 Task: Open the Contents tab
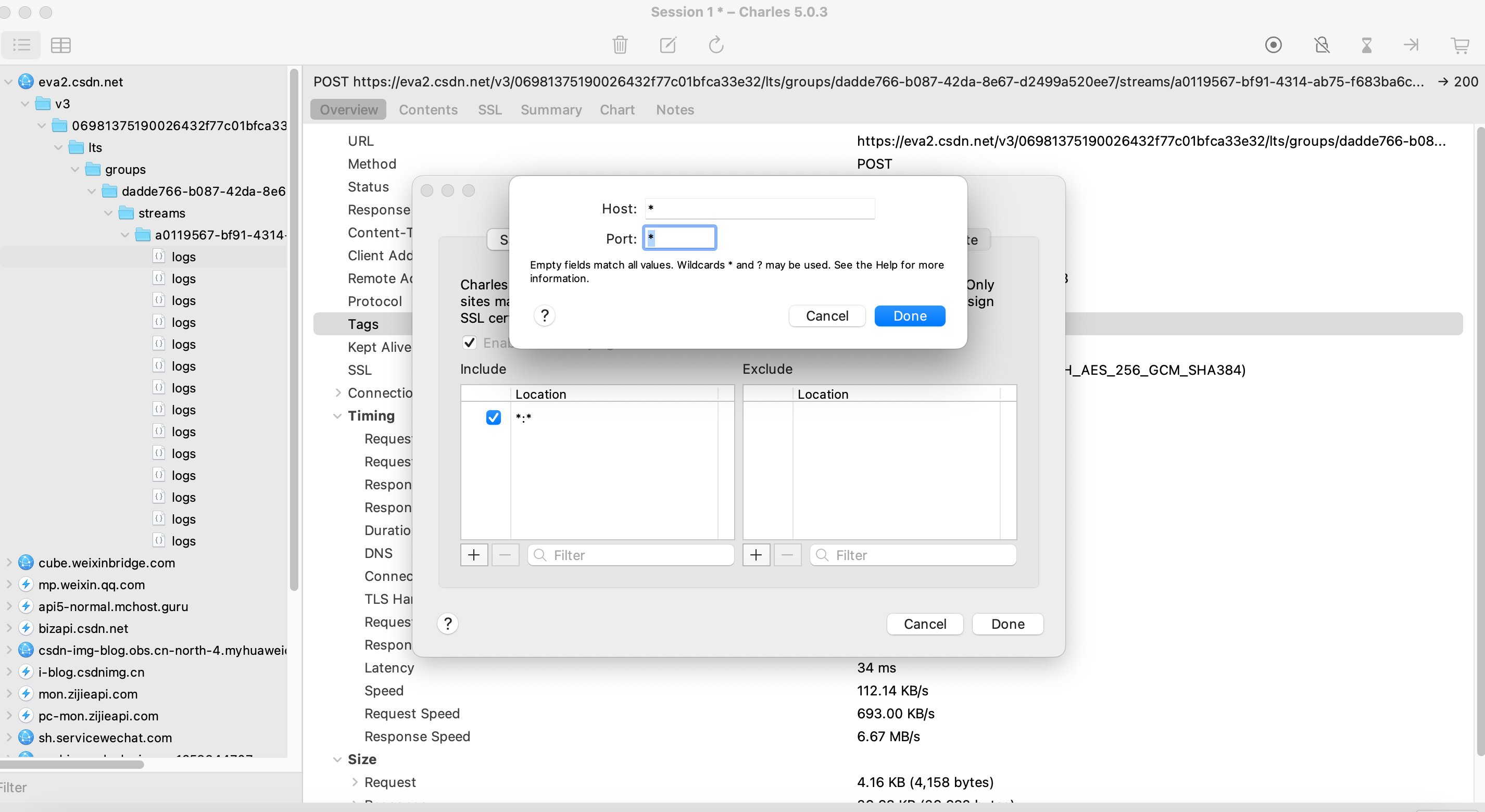tap(428, 109)
